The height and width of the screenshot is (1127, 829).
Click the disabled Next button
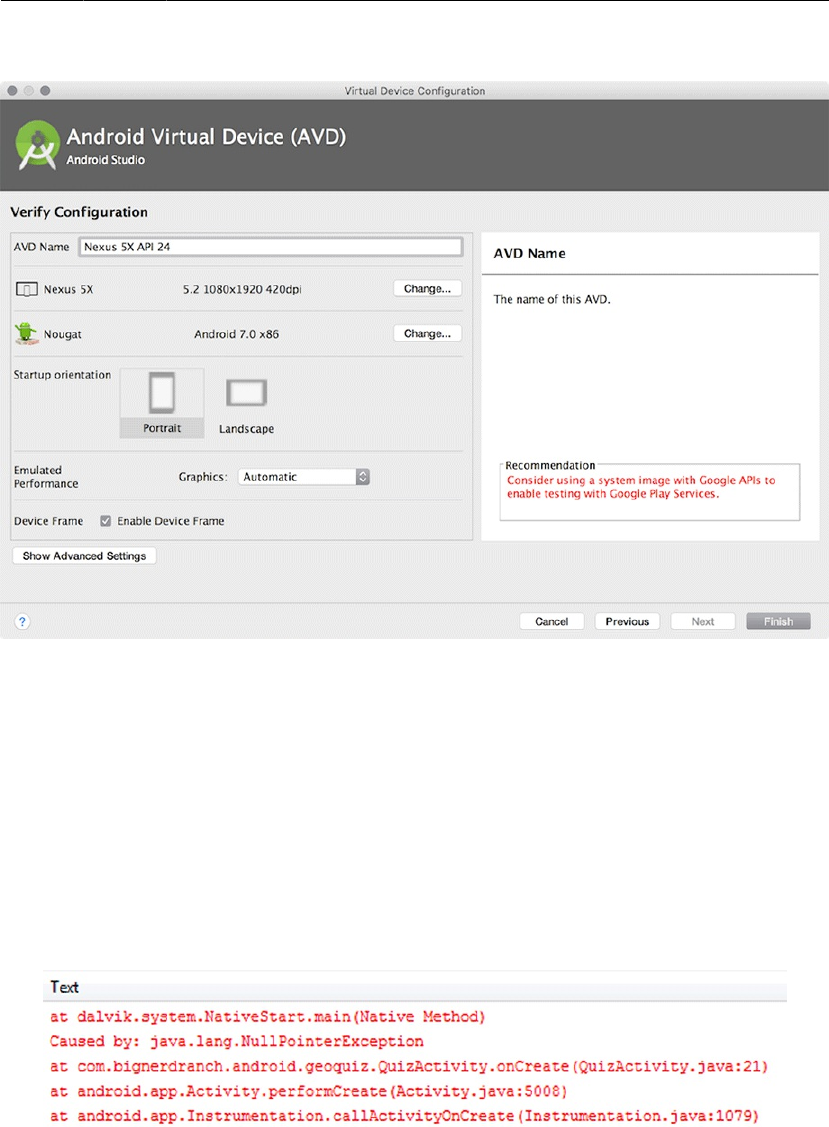[x=702, y=622]
